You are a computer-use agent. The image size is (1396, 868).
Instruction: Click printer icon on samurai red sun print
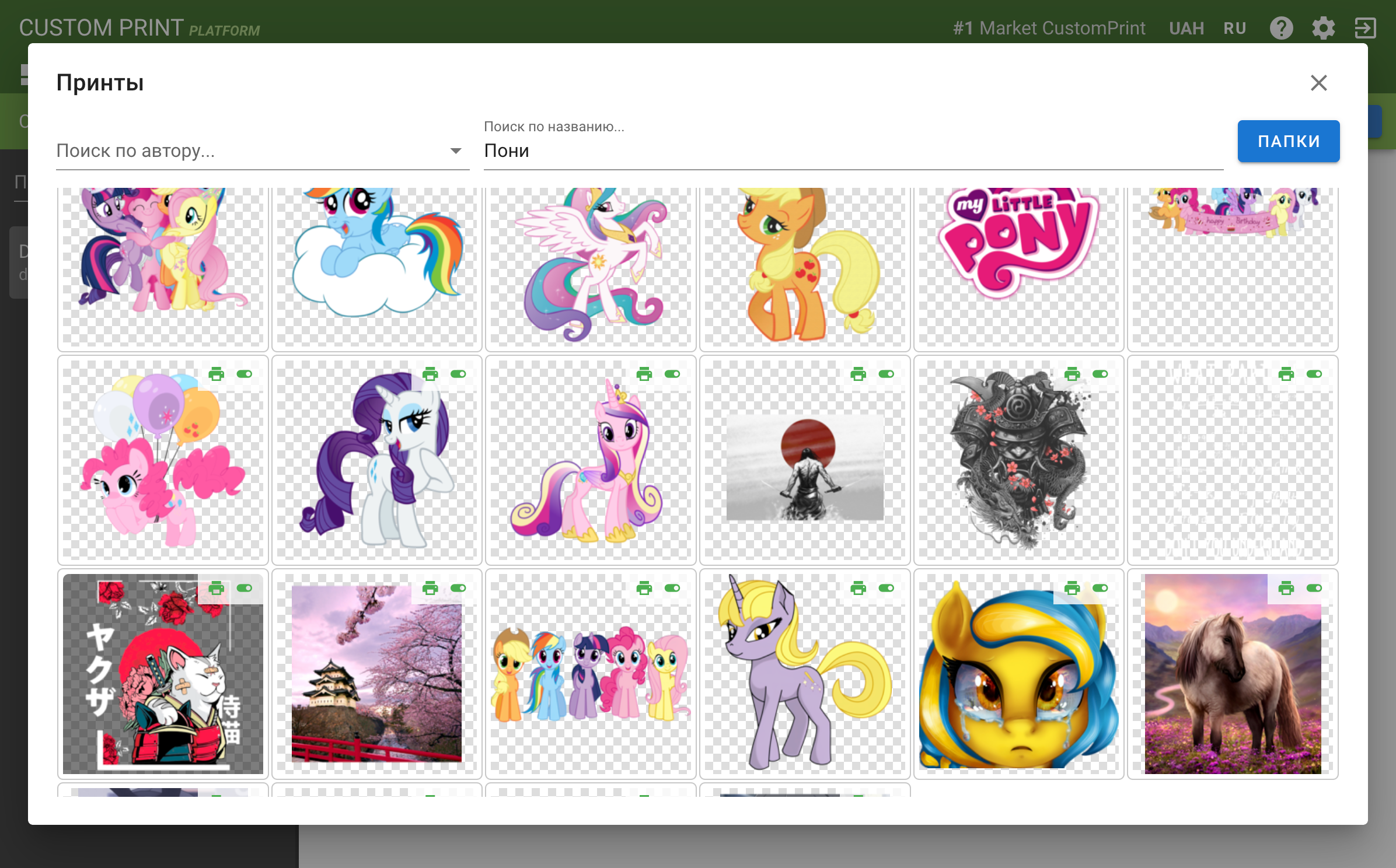(858, 374)
